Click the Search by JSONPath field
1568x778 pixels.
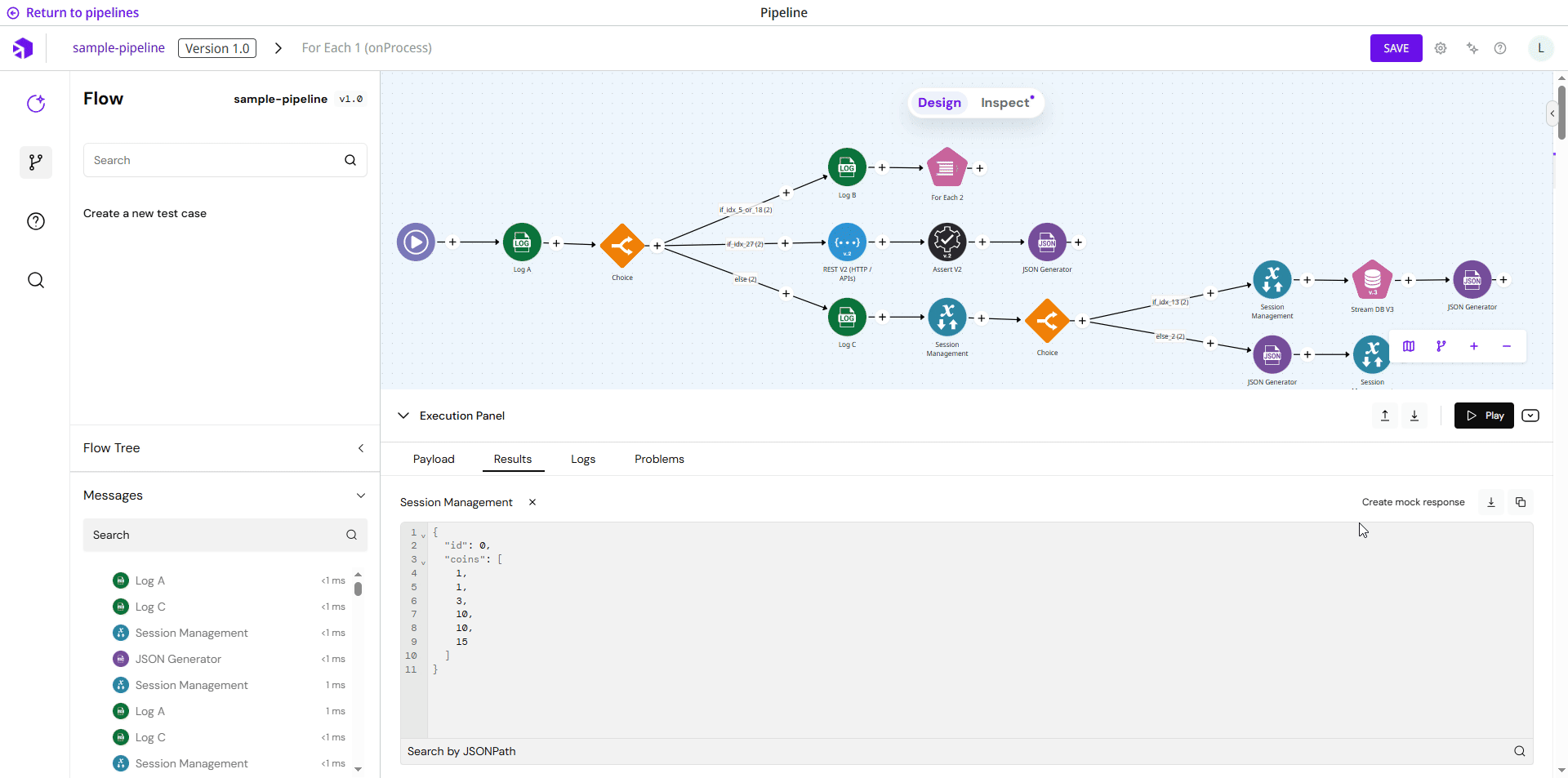coord(955,751)
